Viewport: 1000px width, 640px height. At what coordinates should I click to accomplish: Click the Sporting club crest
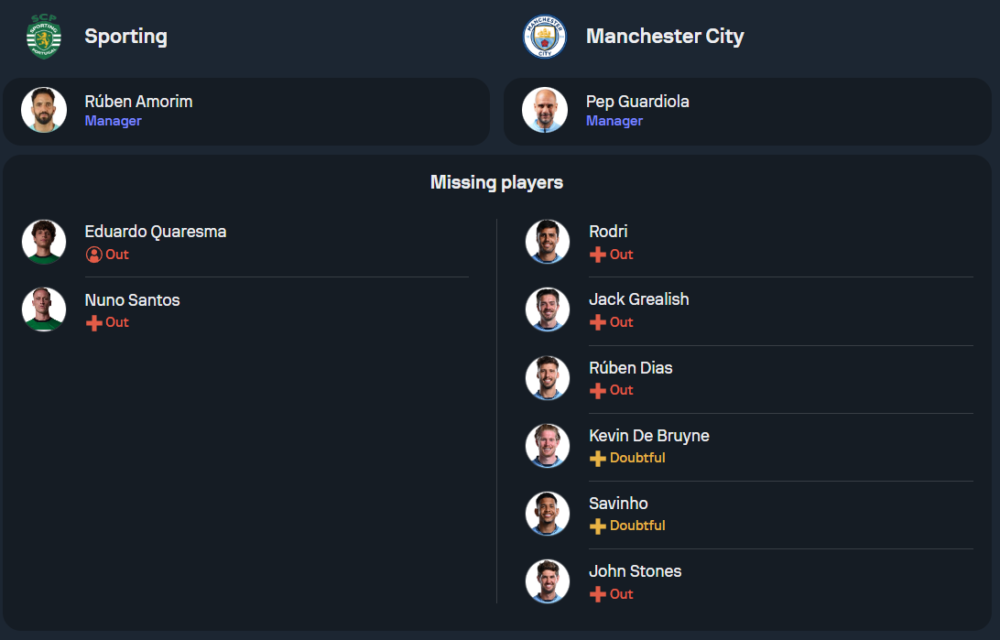44,37
